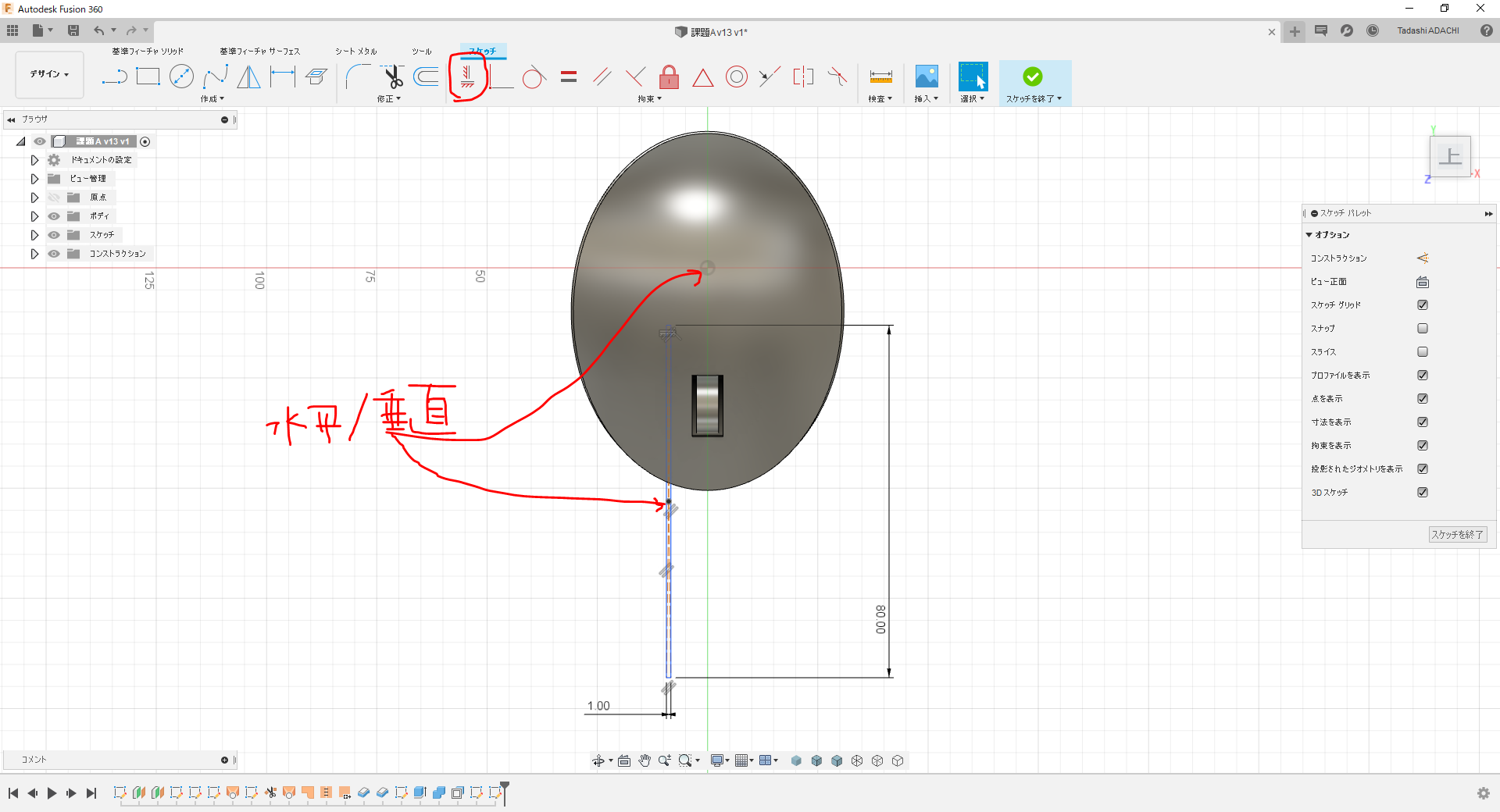Screen dimensions: 1500x812
Task: Expand the Sketches tree node
Action: click(x=34, y=235)
